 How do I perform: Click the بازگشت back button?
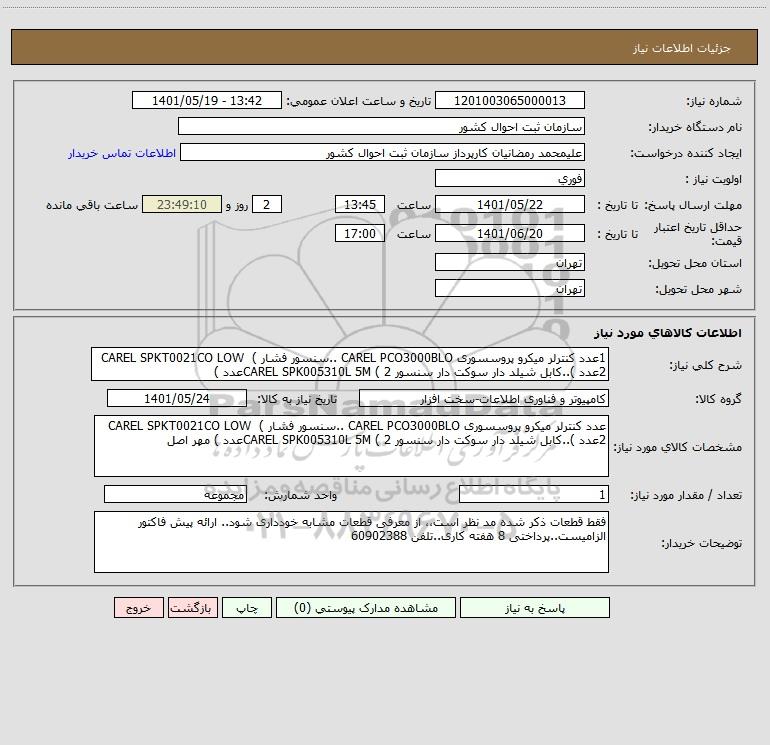[x=192, y=607]
